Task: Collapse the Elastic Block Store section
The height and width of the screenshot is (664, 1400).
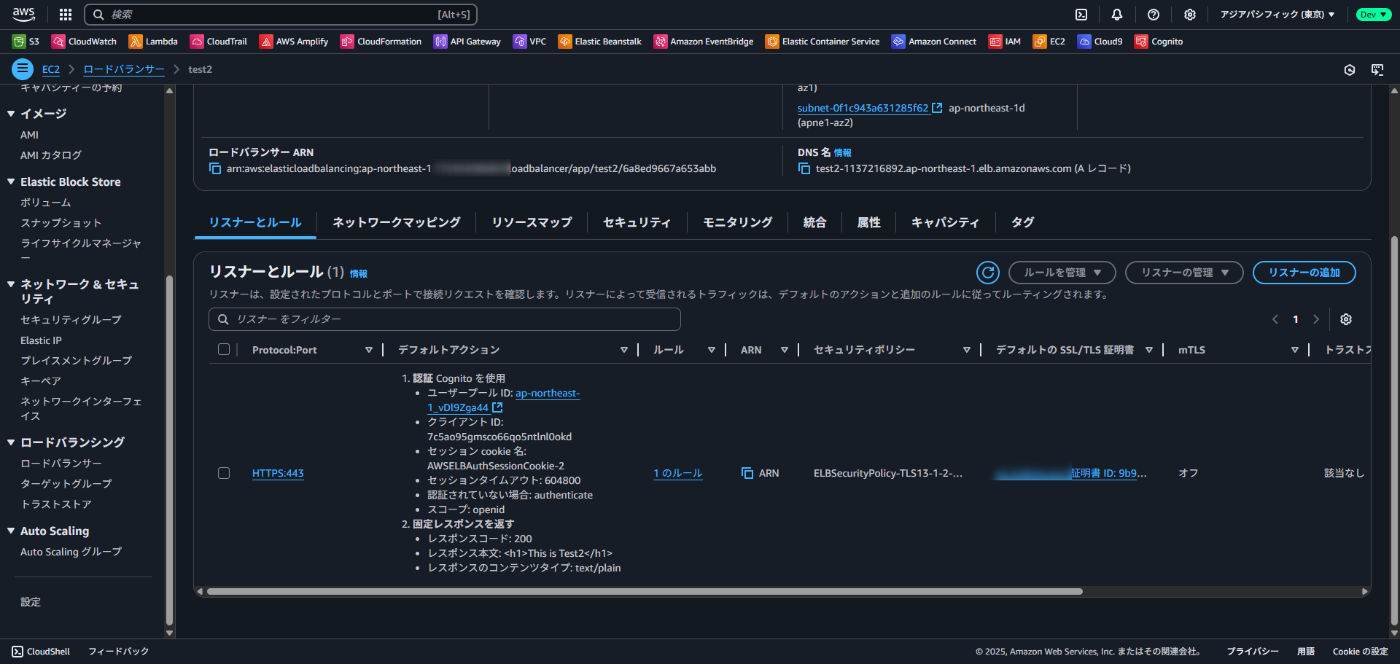Action: click(x=11, y=182)
